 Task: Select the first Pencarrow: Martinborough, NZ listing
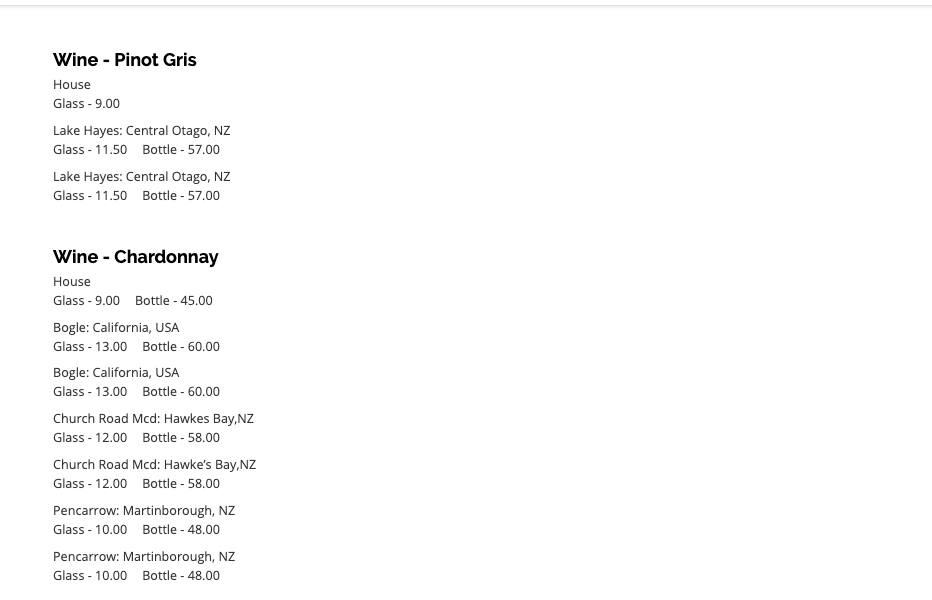(x=144, y=511)
